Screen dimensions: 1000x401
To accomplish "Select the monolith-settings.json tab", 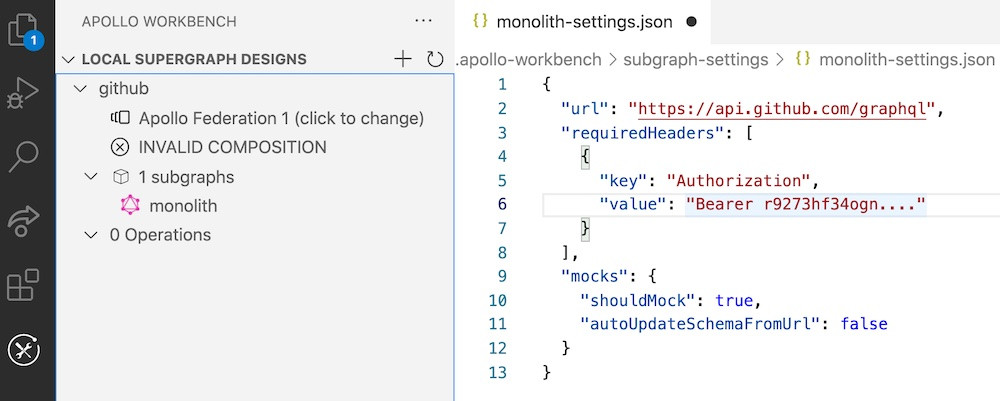I will click(584, 22).
